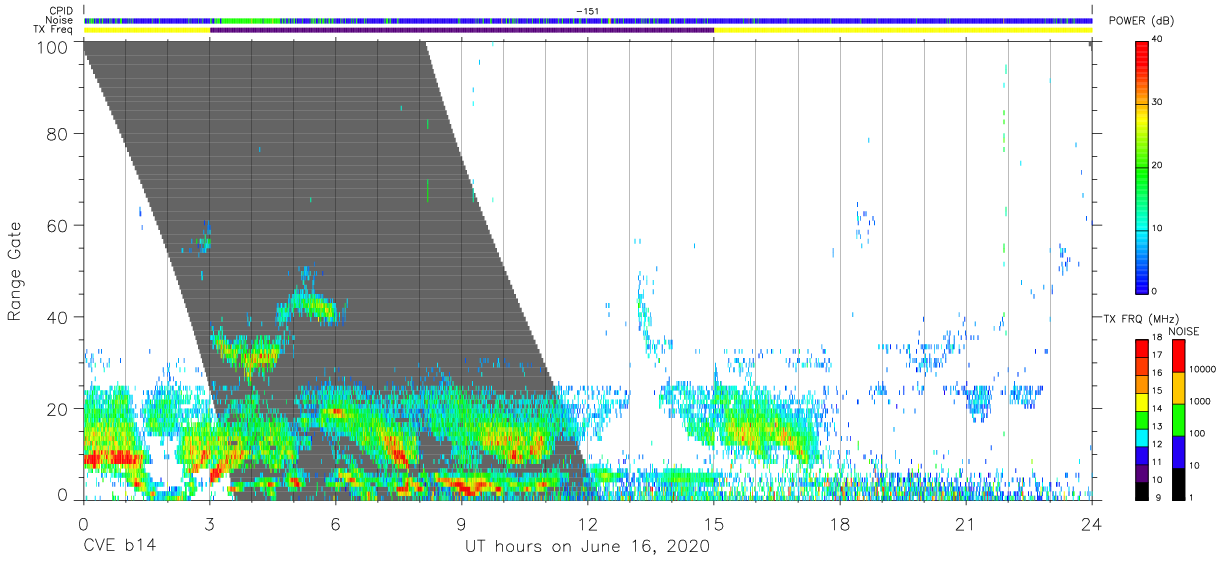Click the 11 tick on TX FRQ legend
Viewport: 1228px width, 567px height.
(1158, 462)
